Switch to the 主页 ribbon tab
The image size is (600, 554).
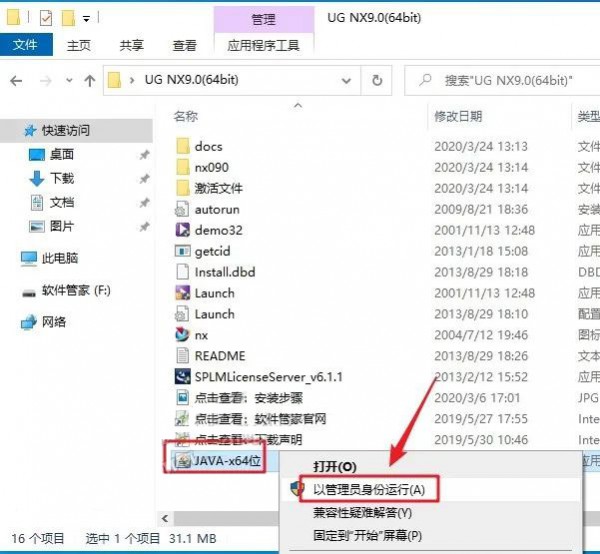(x=79, y=45)
